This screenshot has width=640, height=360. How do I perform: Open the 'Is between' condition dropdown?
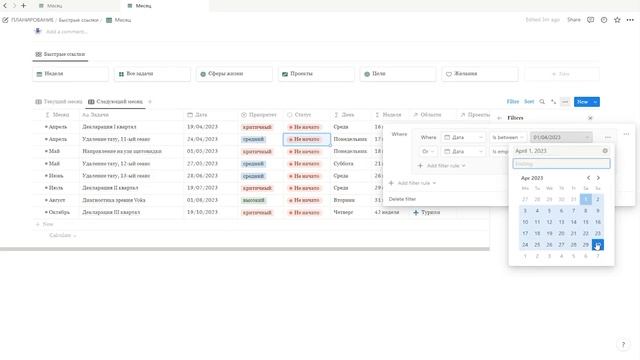[508, 138]
